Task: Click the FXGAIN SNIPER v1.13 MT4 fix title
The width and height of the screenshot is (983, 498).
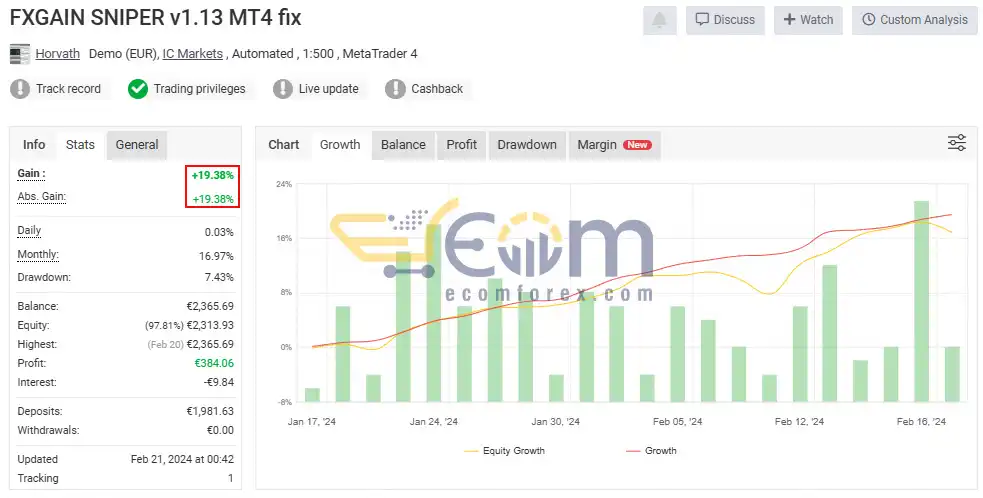Action: (155, 18)
